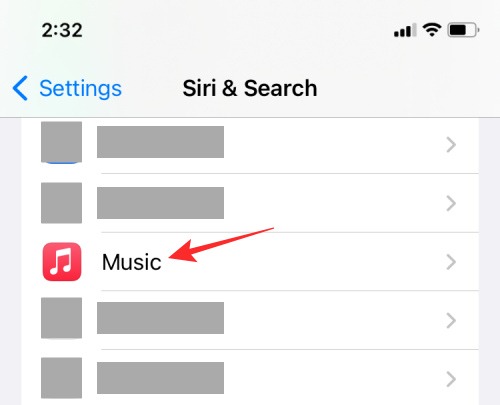Tap the Wi-Fi status icon
This screenshot has width=500, height=405.
point(432,30)
